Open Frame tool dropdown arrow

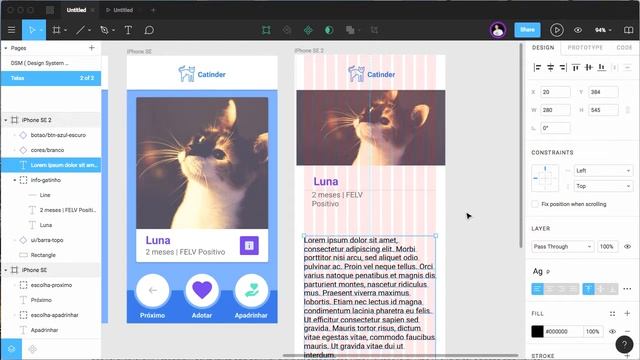point(65,30)
